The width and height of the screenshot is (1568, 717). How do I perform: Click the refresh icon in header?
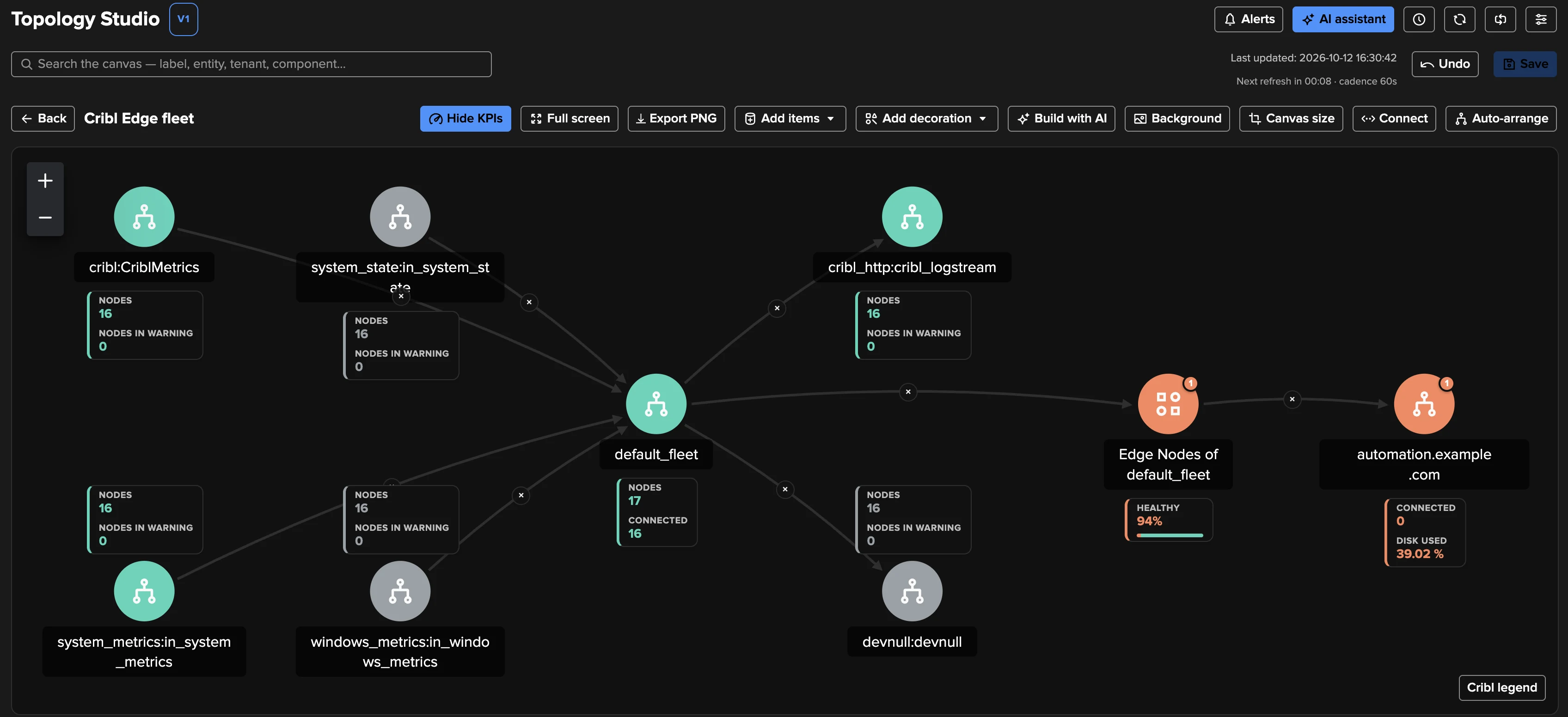[x=1460, y=19]
